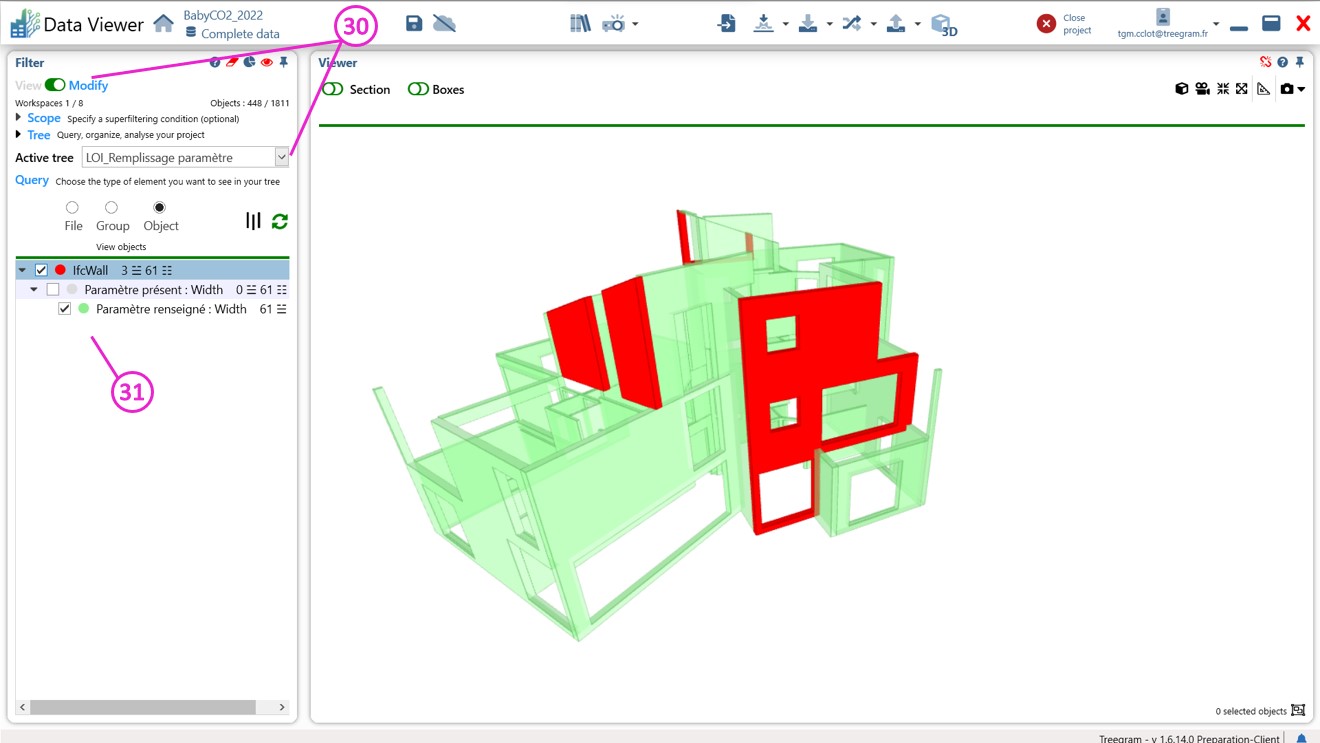Click the eraser icon in Filter panel

(232, 63)
